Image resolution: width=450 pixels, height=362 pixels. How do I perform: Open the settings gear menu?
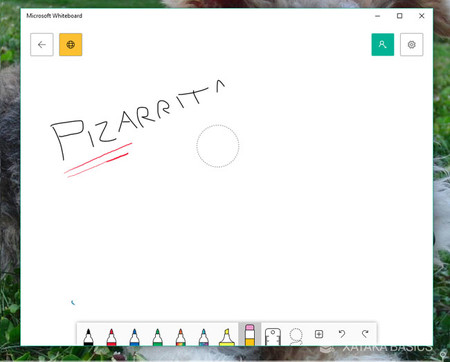pos(412,44)
